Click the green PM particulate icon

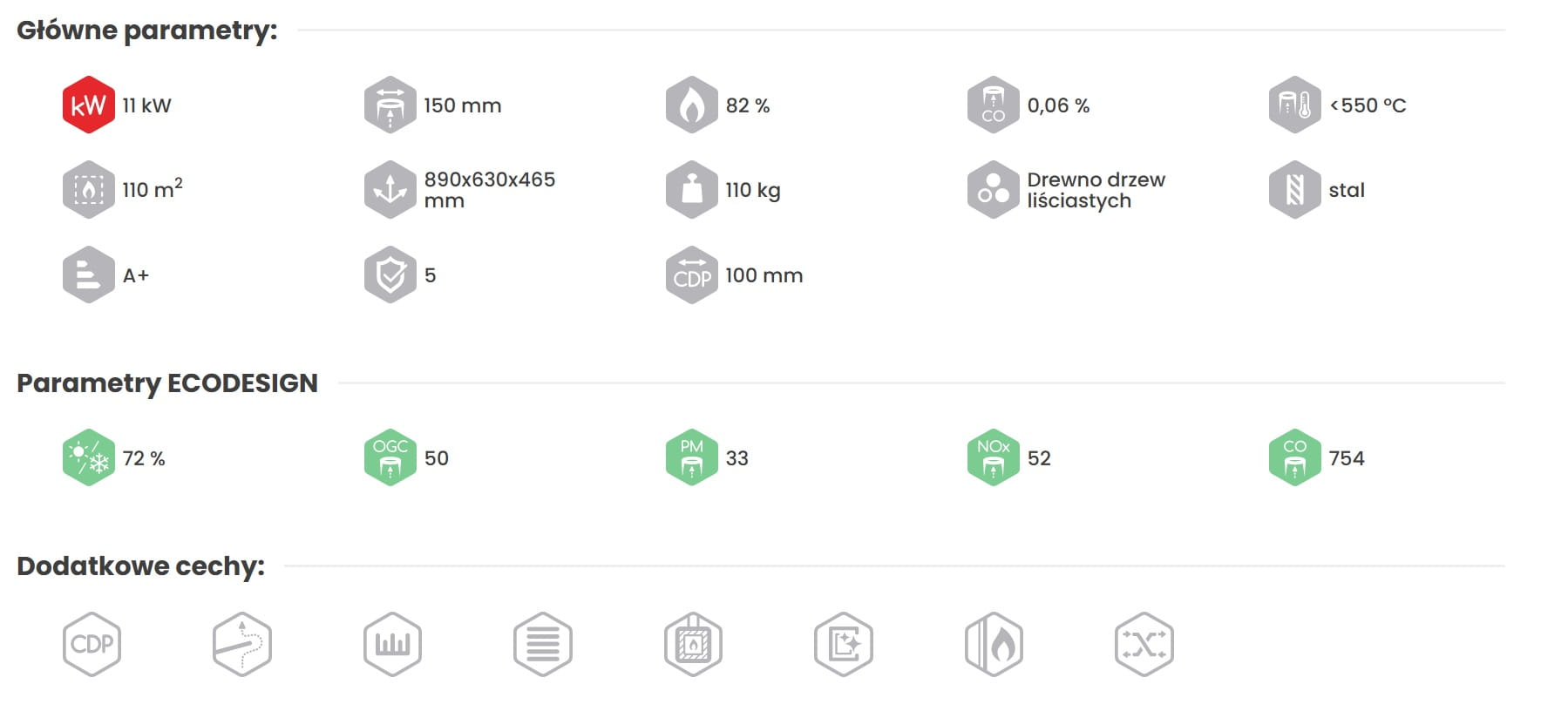click(691, 458)
